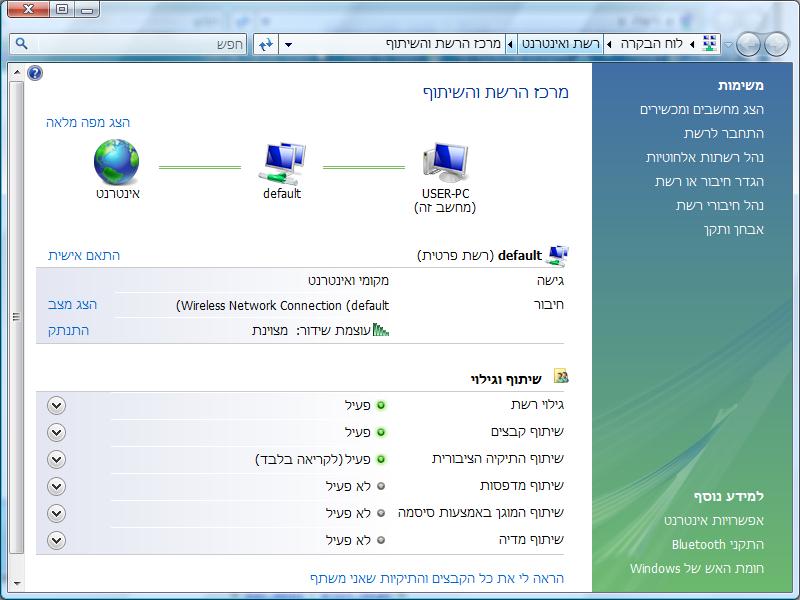Click the Control Panel icon in address bar
Screen dimensions: 800x600
(x=710, y=44)
